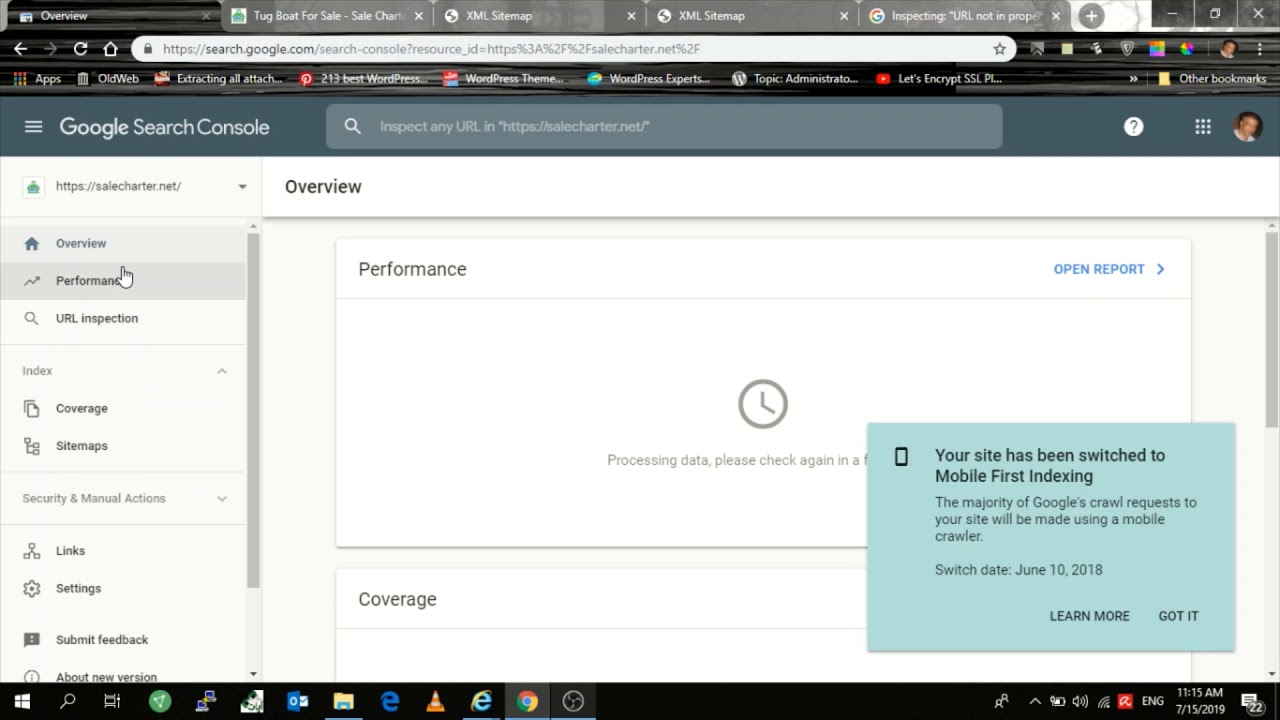Expand the Security & Manual Actions section
The height and width of the screenshot is (720, 1280).
pos(222,498)
